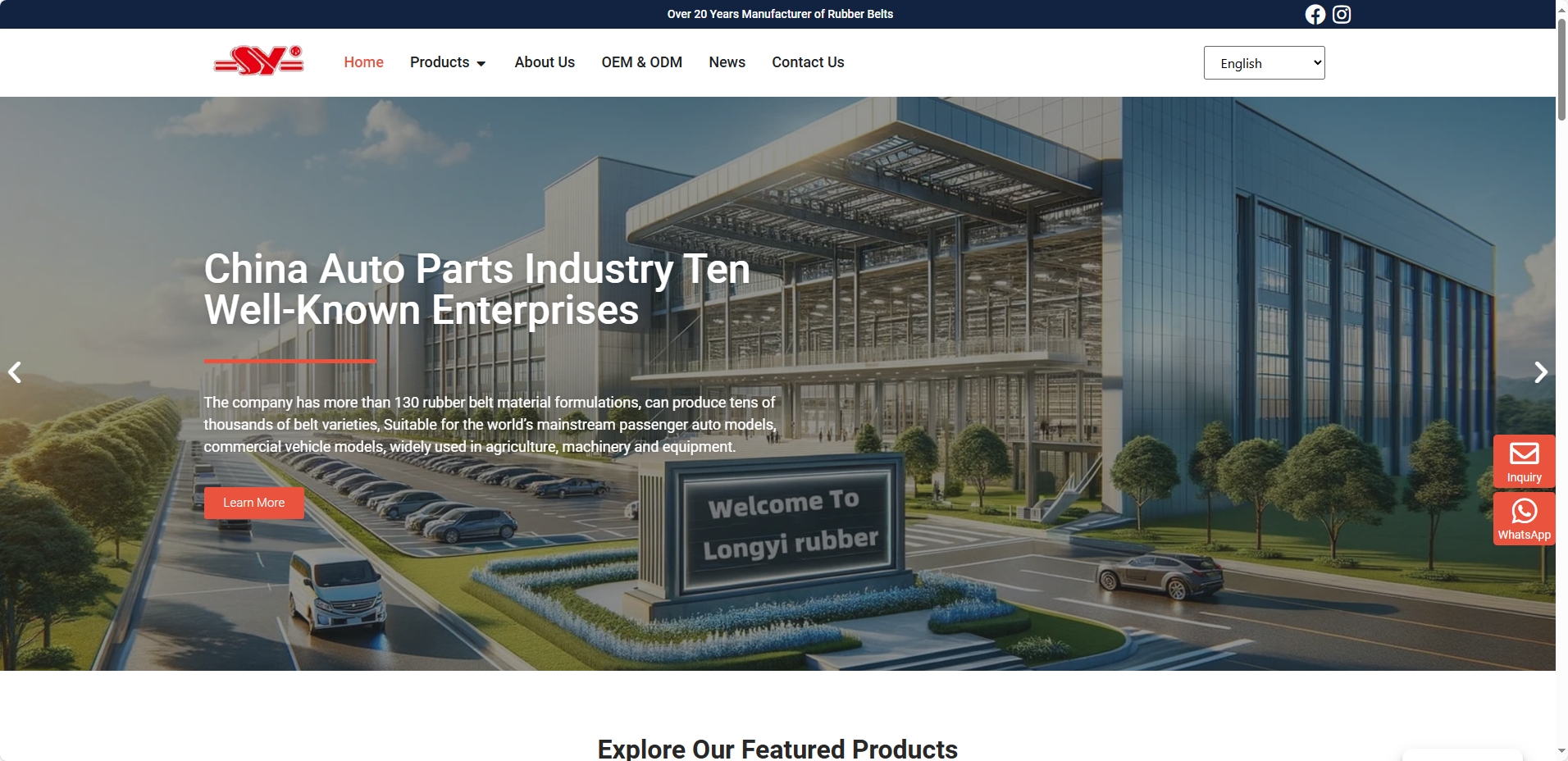
Task: Open the English language selector
Action: (x=1264, y=63)
